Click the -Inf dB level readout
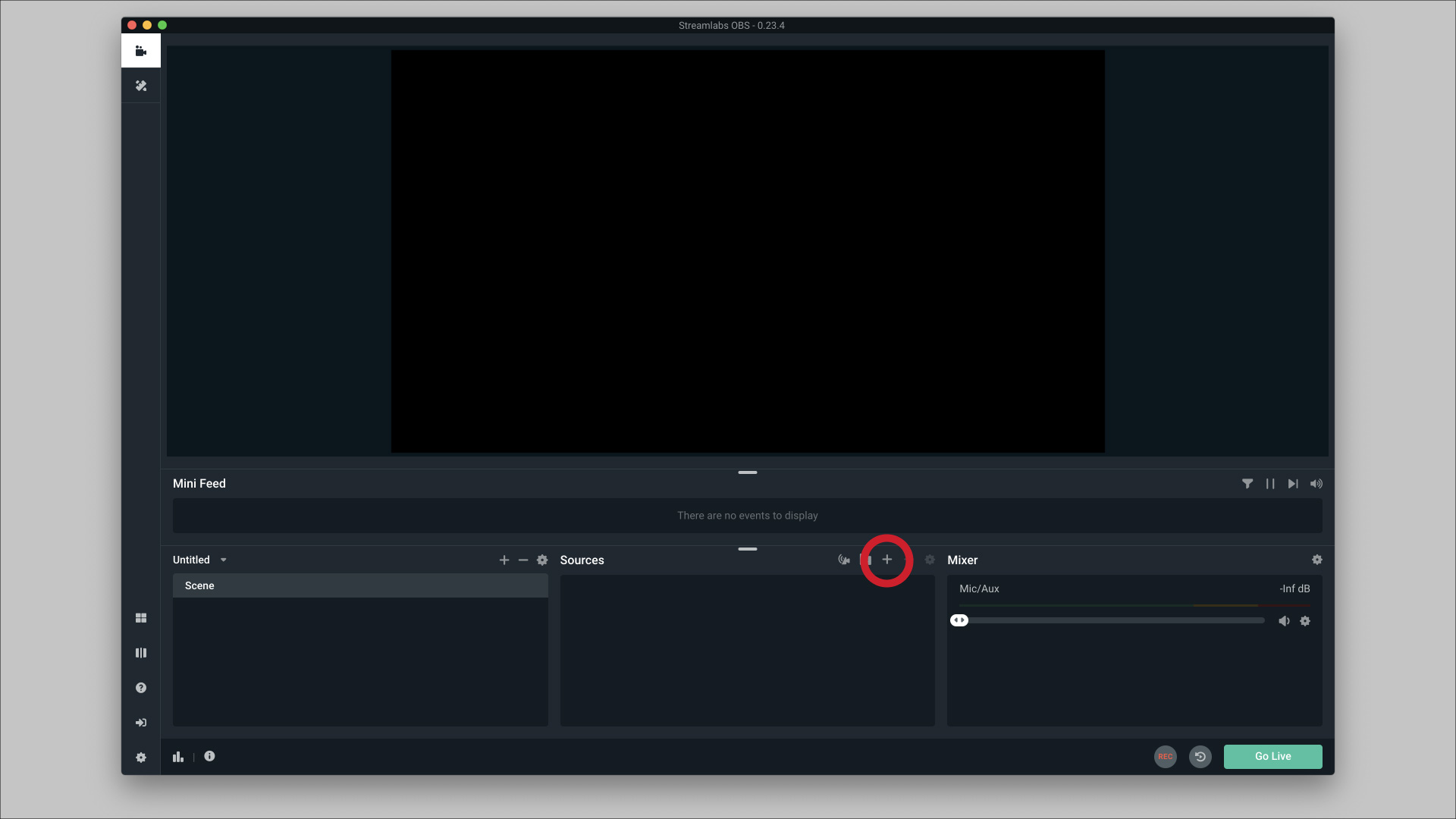The width and height of the screenshot is (1456, 819). (x=1294, y=588)
